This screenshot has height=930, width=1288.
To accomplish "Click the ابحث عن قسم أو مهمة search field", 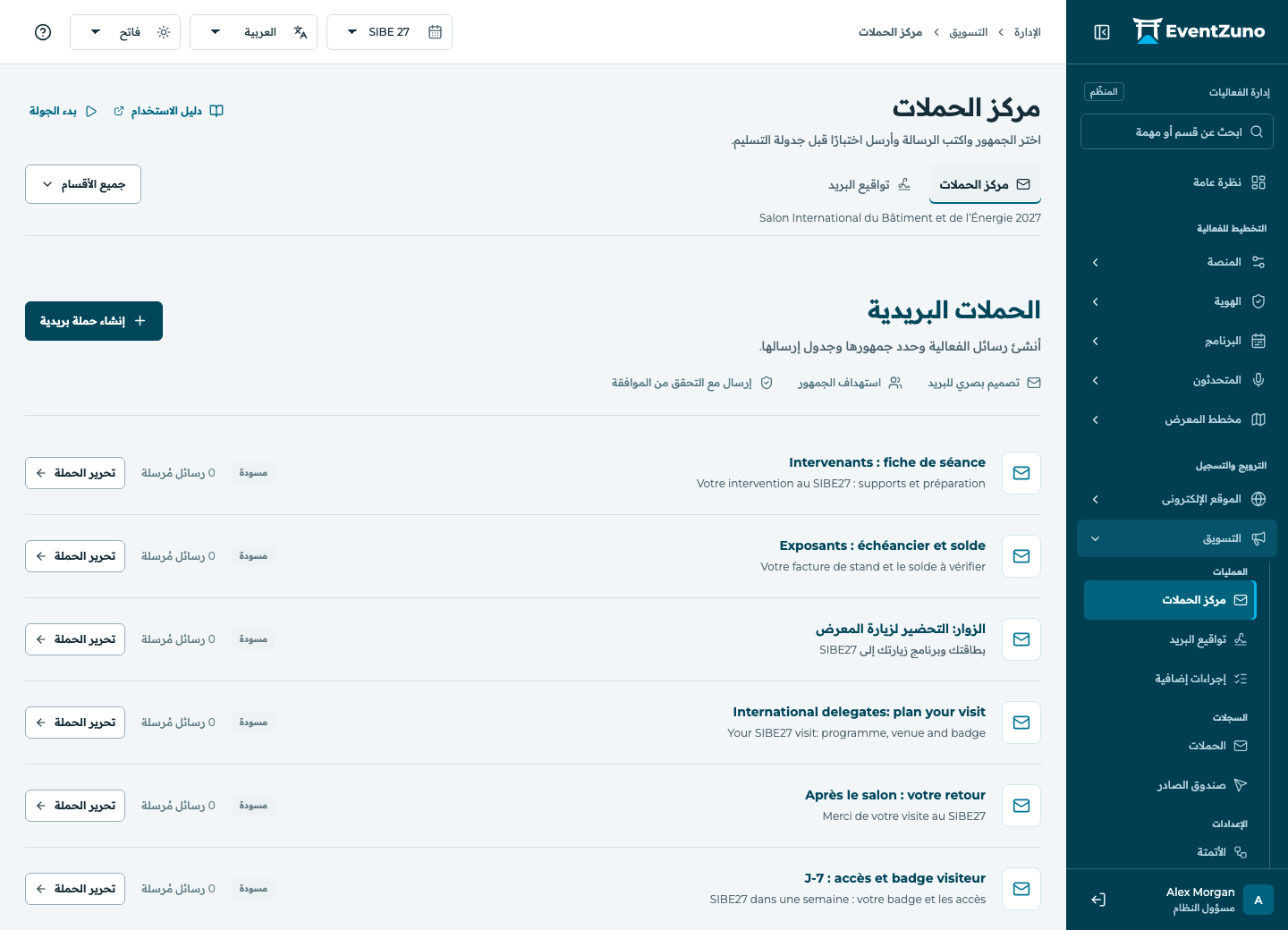I will pos(1177,131).
